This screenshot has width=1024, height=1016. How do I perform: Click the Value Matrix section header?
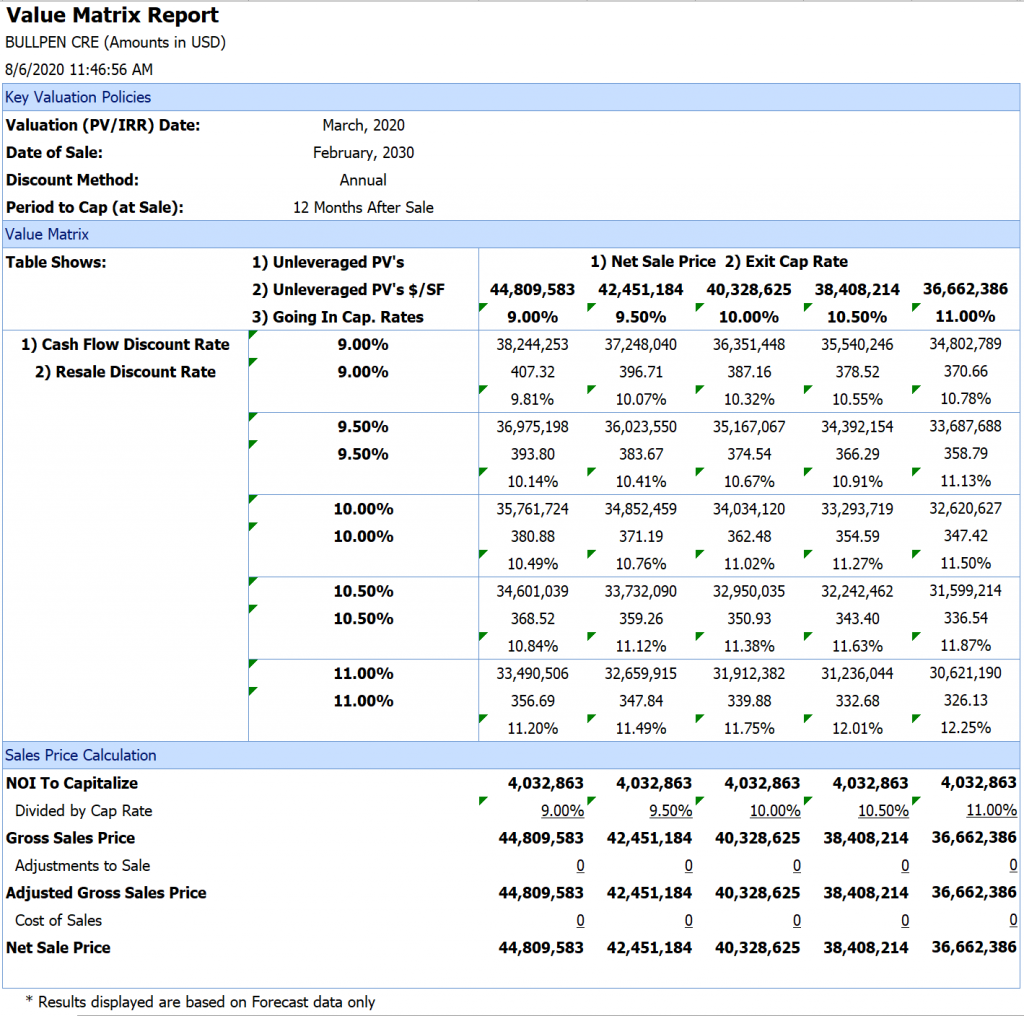511,234
